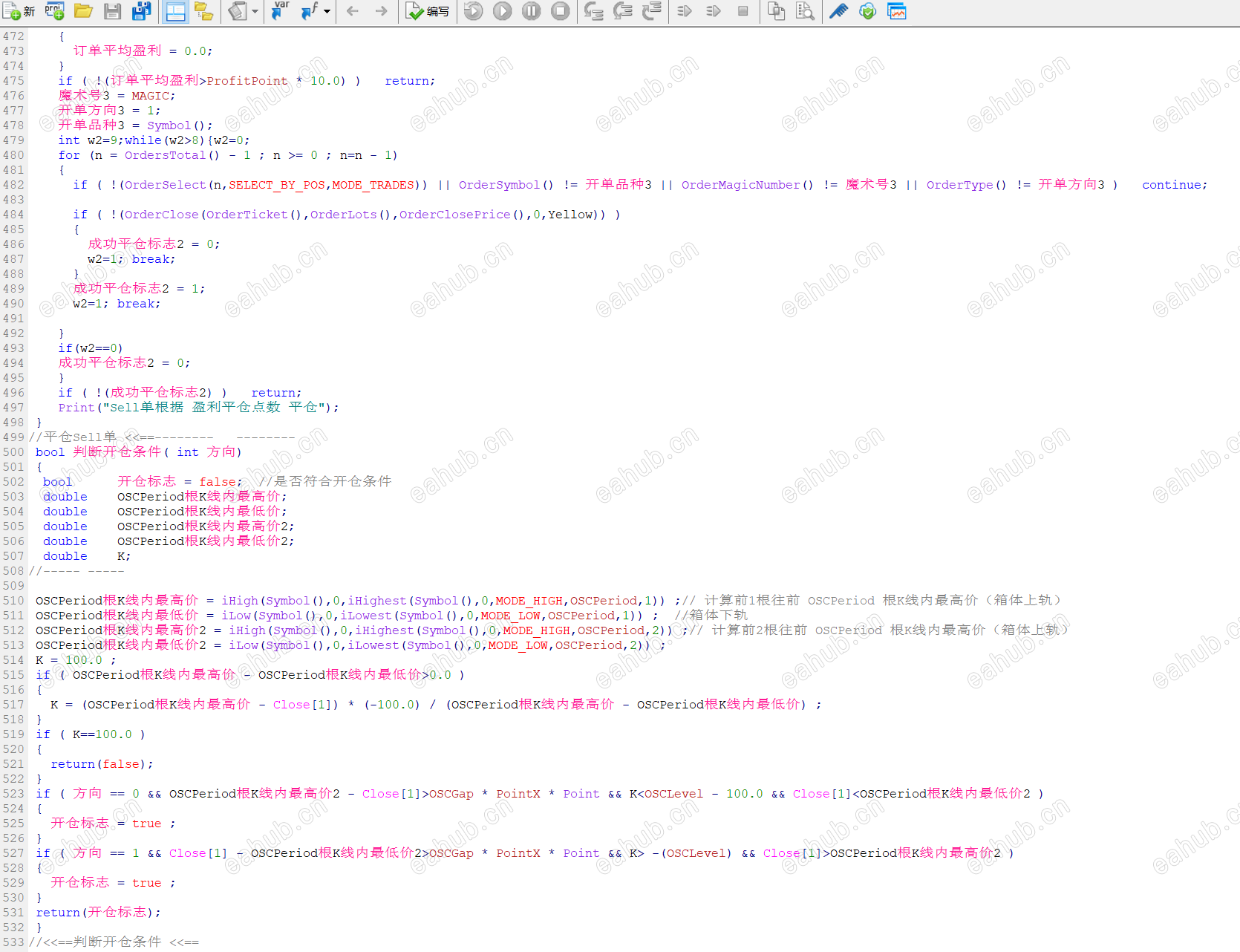Run the code styler comb icon
The height and width of the screenshot is (952, 1240).
(x=838, y=11)
